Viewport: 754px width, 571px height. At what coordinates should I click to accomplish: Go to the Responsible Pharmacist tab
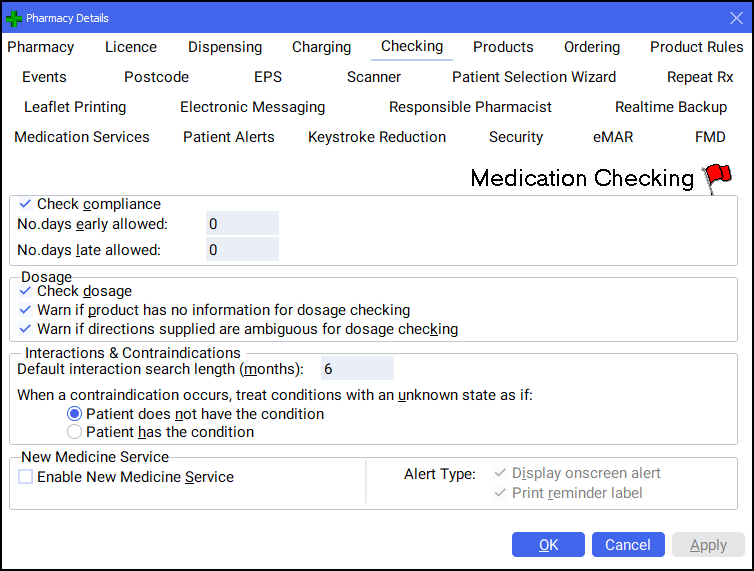pos(470,107)
